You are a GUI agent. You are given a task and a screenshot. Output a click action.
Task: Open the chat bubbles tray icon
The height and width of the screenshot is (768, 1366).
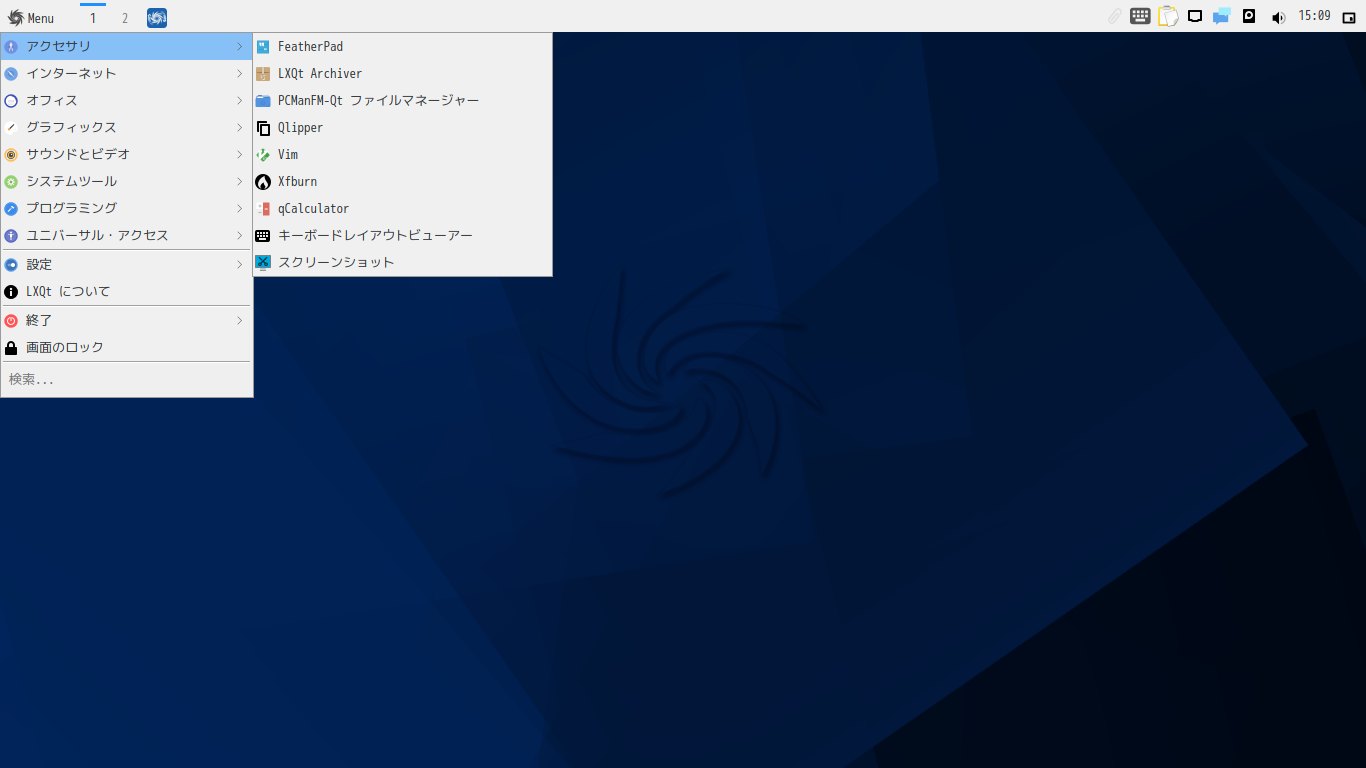(1221, 16)
